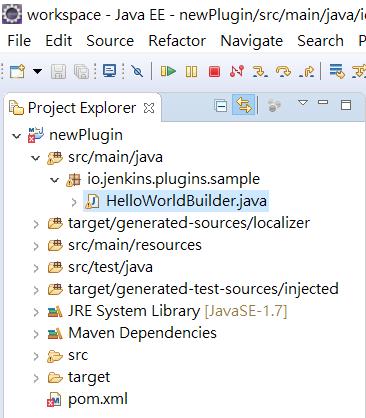Expand JRE System Library
This screenshot has width=366, height=418.
point(36,312)
